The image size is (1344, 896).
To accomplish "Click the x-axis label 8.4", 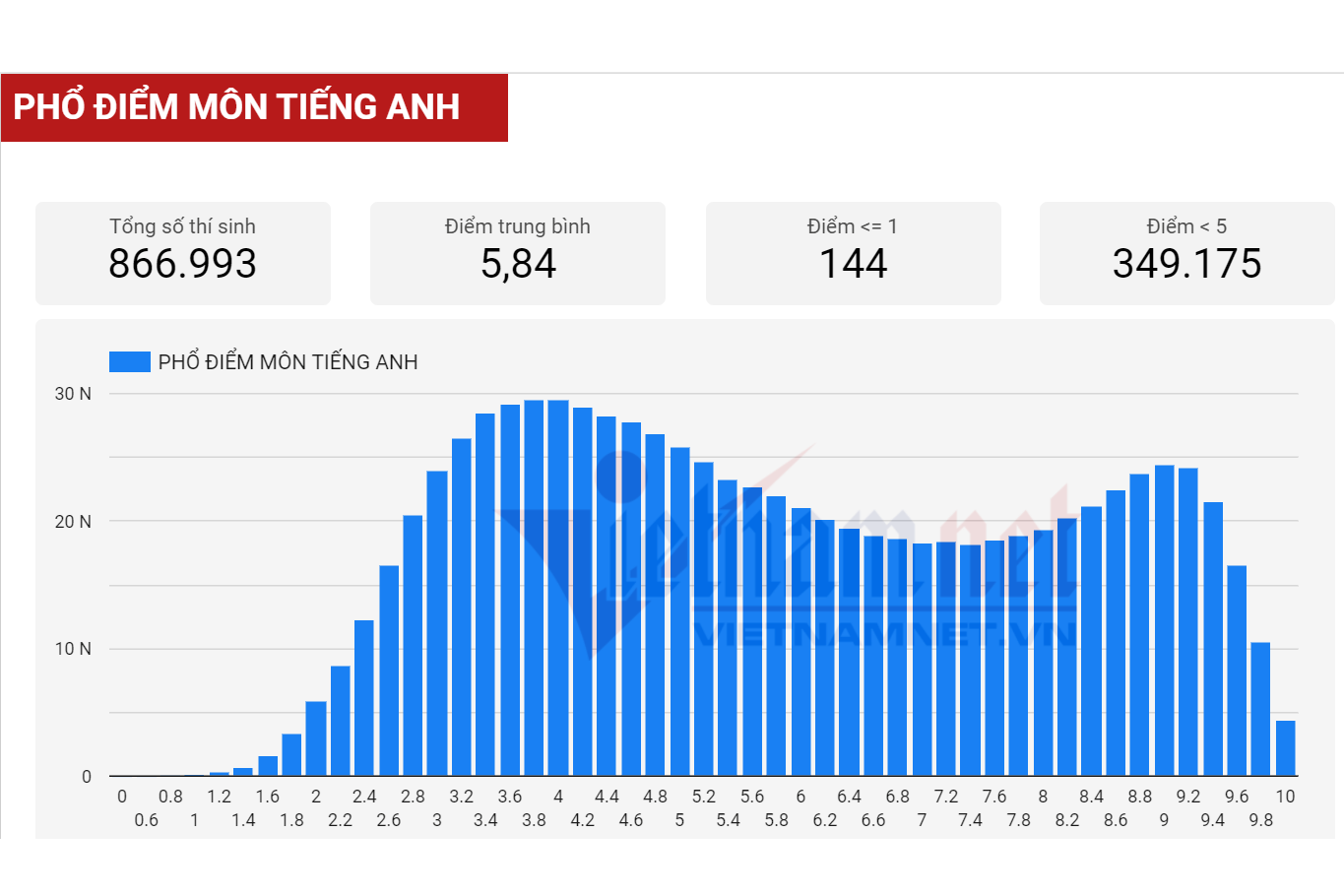I will tap(1091, 797).
